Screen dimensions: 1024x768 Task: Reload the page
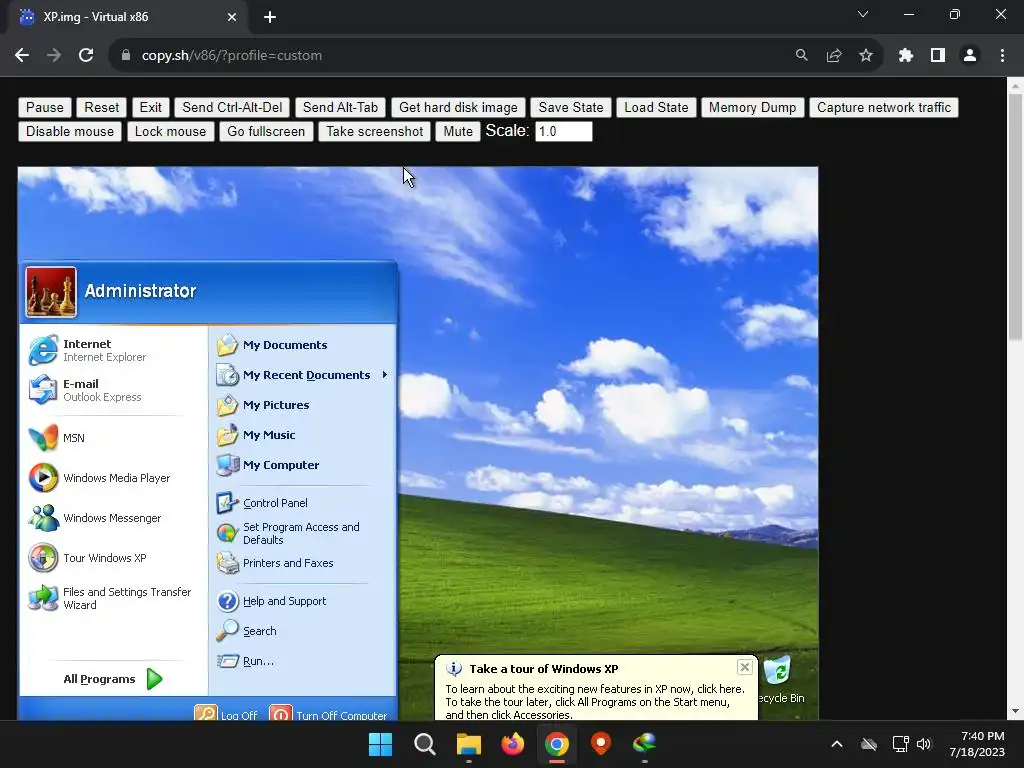pyautogui.click(x=86, y=56)
